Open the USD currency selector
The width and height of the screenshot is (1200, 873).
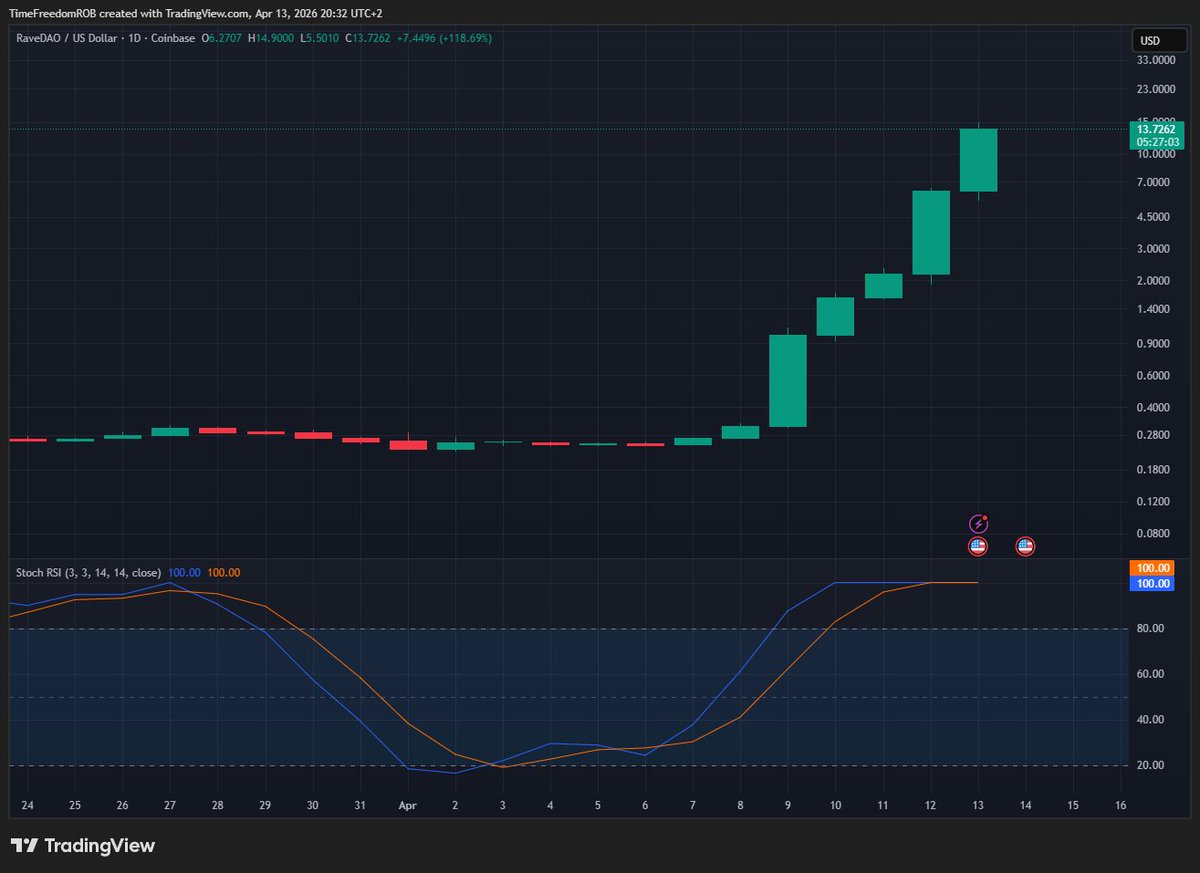[x=1151, y=41]
